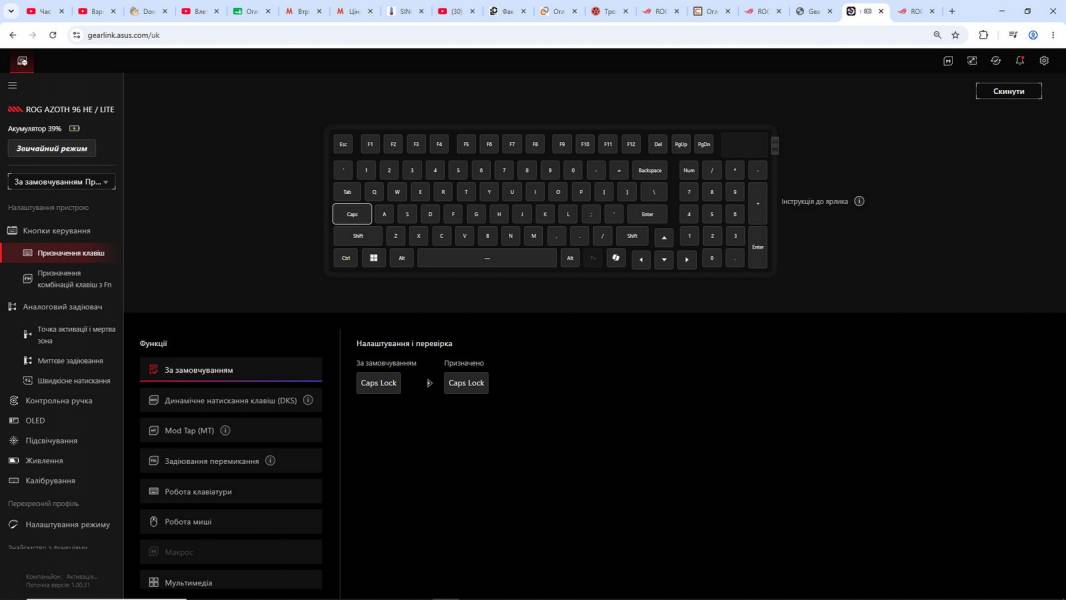1066x600 pixels.
Task: Expand the Кнопки керування section
Action: click(x=57, y=231)
